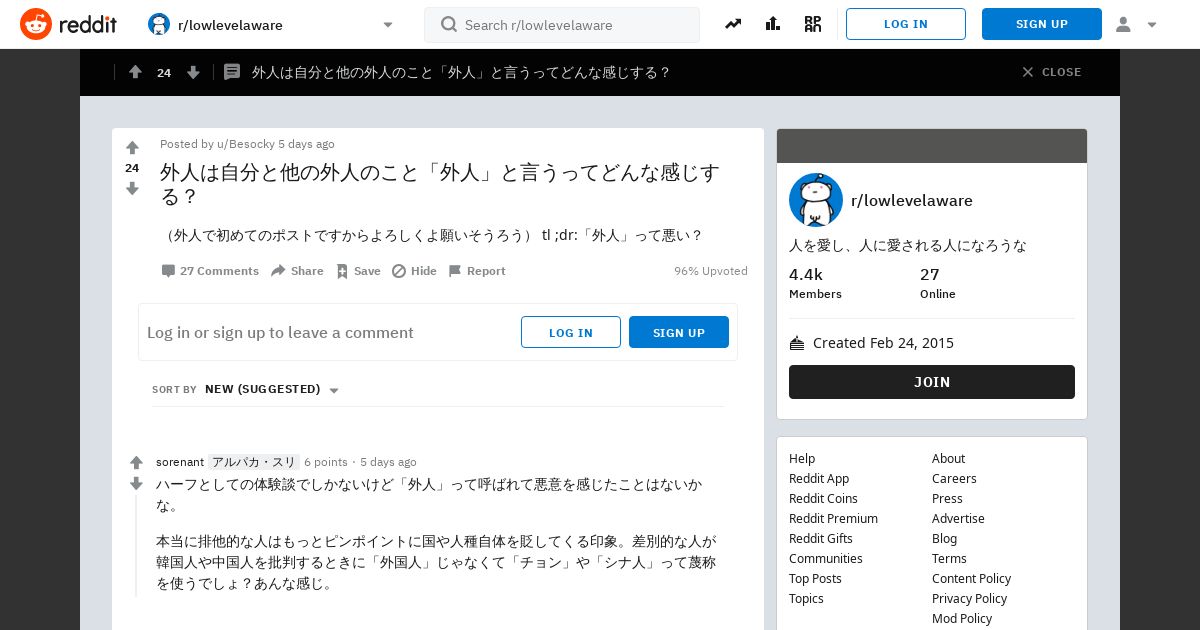
Task: Click the top SIGN UP button
Action: (1042, 24)
